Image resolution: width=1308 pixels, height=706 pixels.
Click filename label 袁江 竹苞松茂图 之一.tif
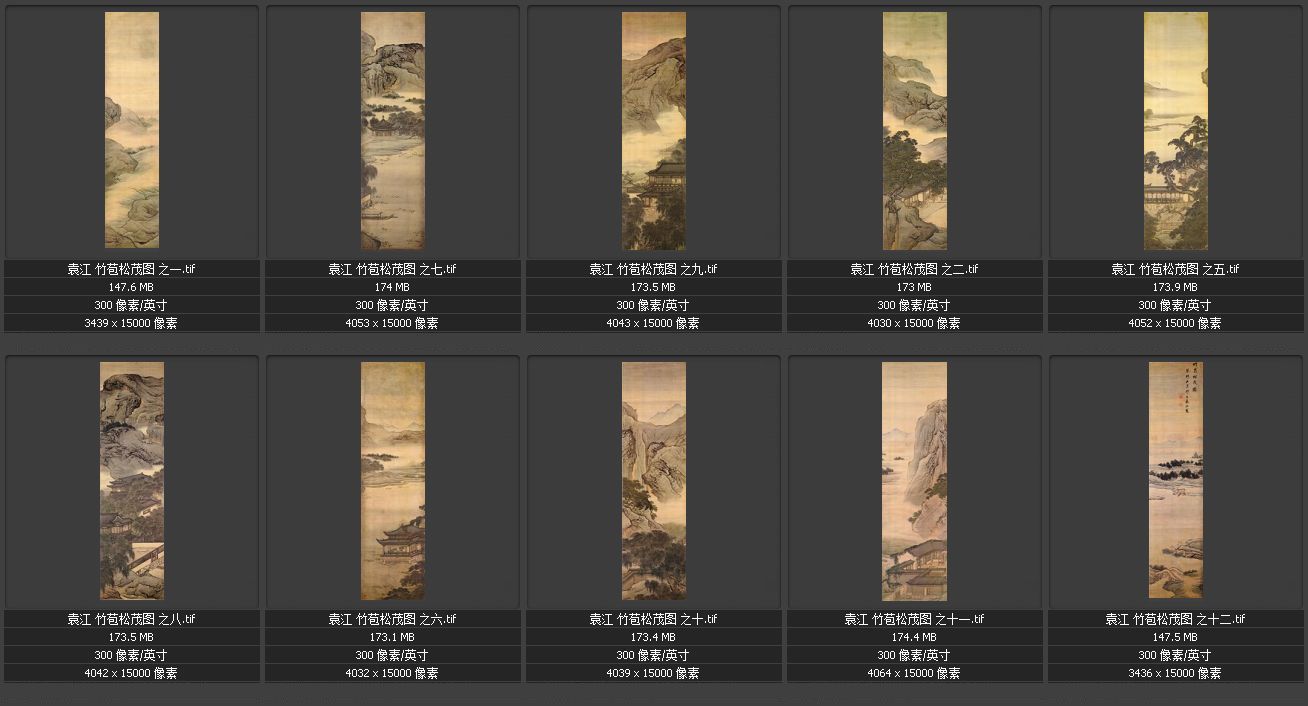click(132, 269)
